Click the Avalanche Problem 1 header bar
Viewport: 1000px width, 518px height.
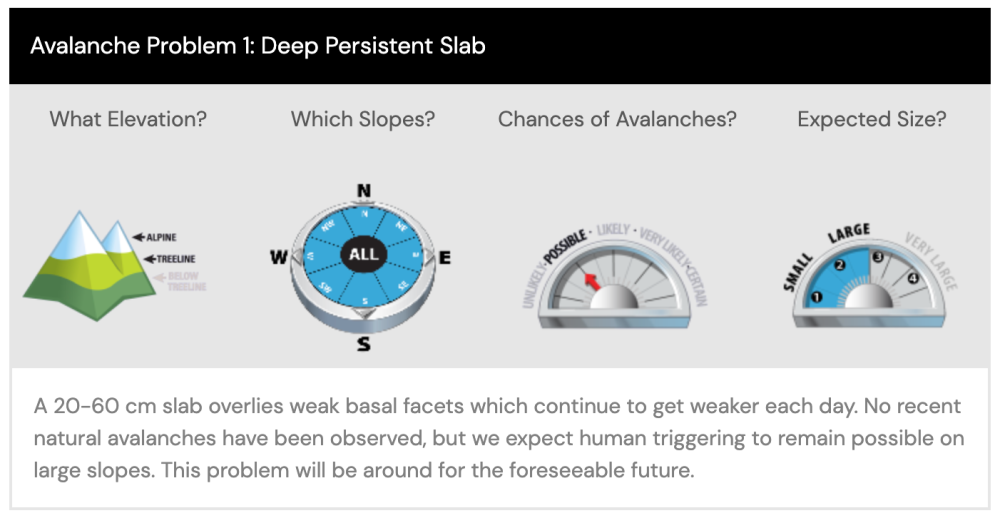[x=499, y=46]
